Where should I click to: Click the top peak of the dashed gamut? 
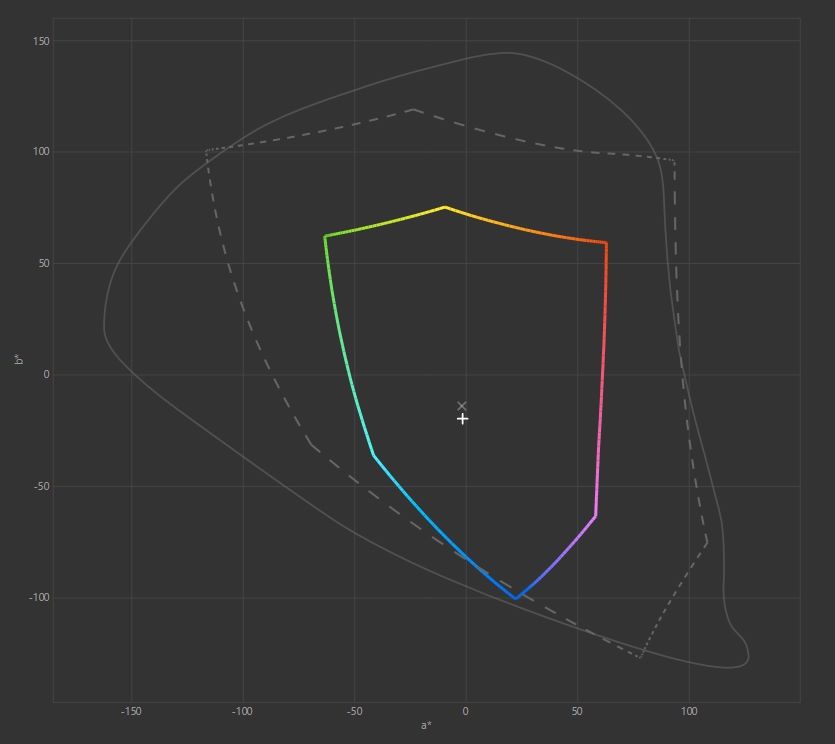[414, 110]
